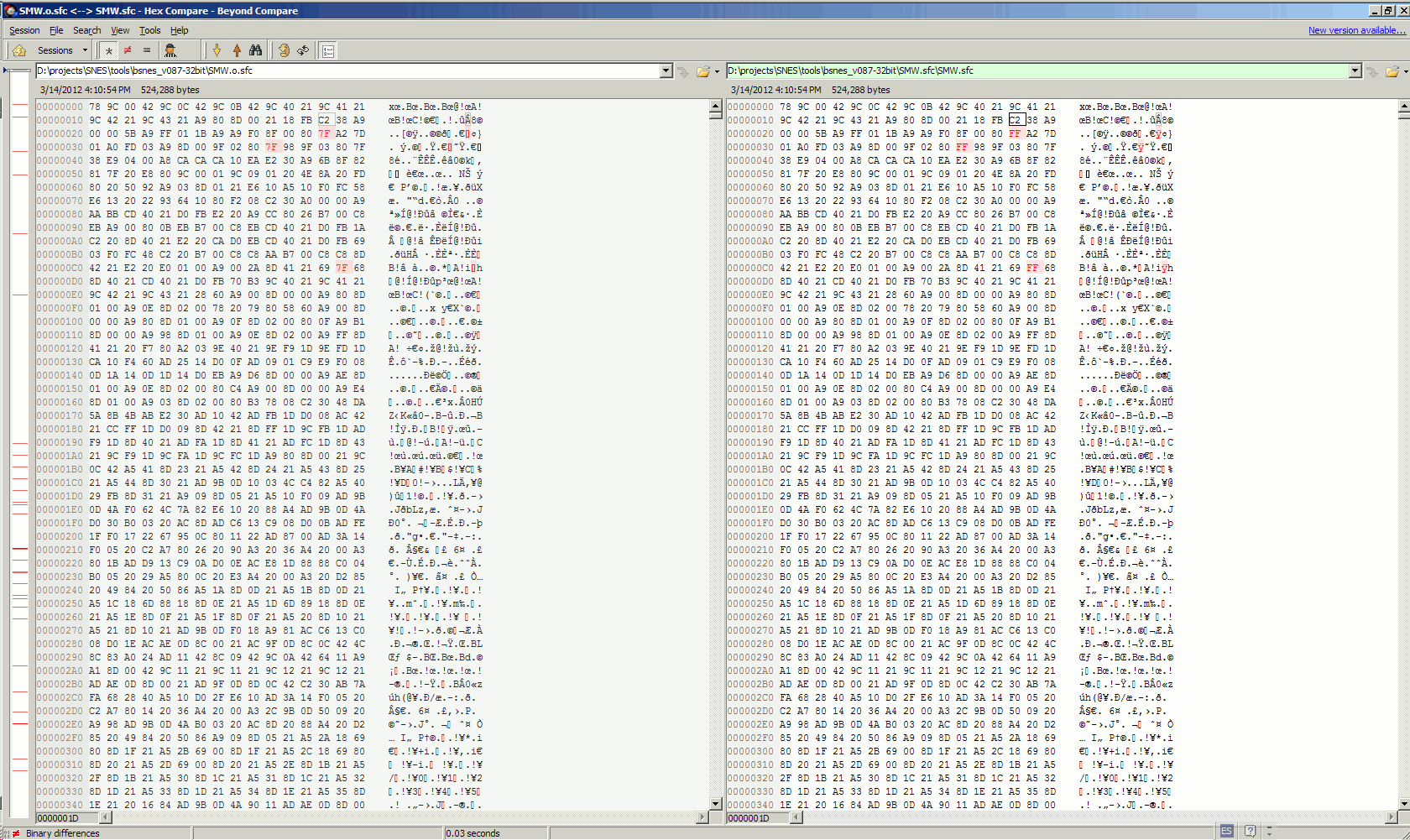1410x840 pixels.
Task: Click the Beyond Compare title bar app icon
Action: click(10, 10)
